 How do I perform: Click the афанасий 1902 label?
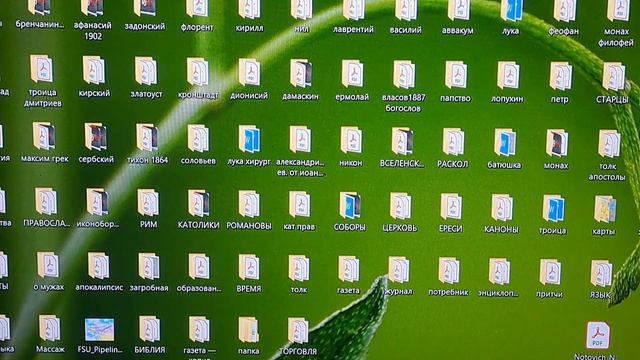click(93, 31)
